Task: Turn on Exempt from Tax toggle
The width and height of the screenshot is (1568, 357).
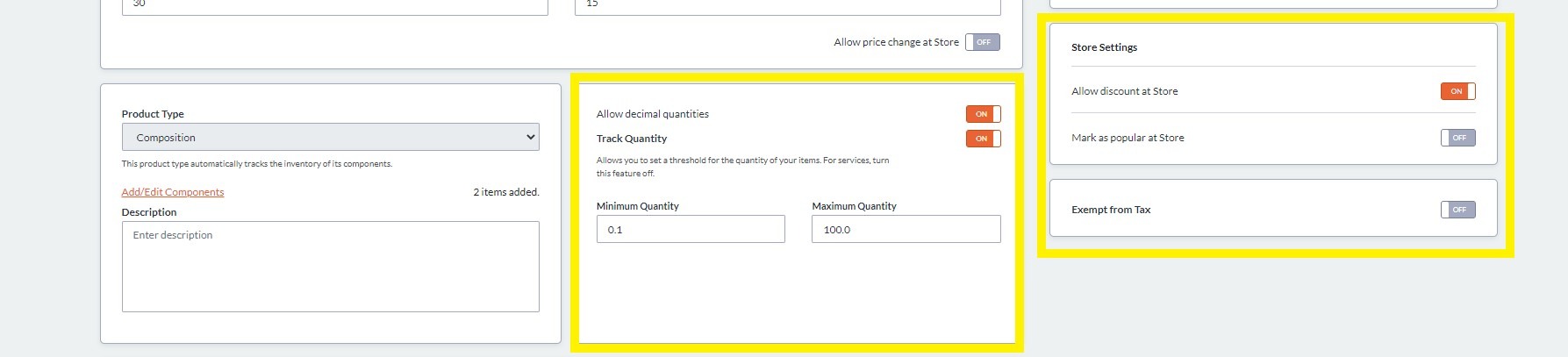Action: click(1457, 210)
